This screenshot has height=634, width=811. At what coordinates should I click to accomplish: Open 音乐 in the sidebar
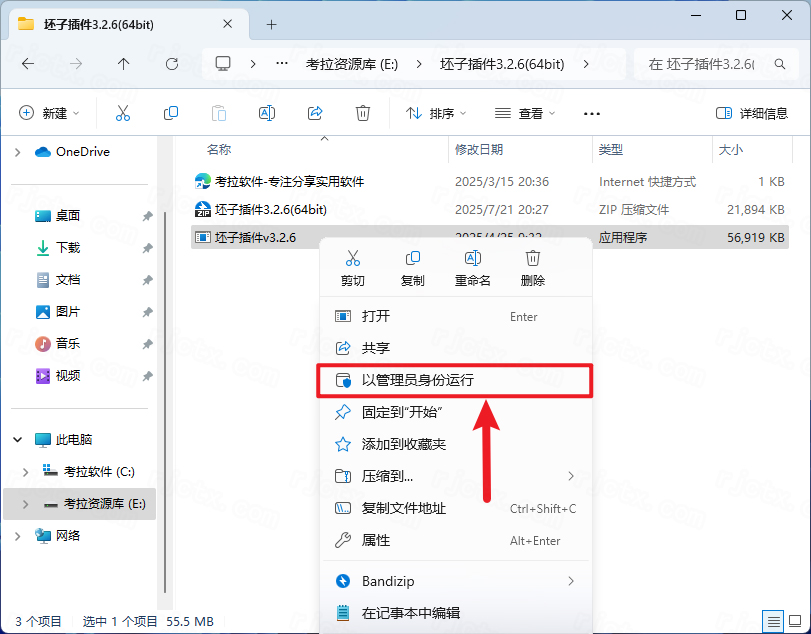[68, 344]
